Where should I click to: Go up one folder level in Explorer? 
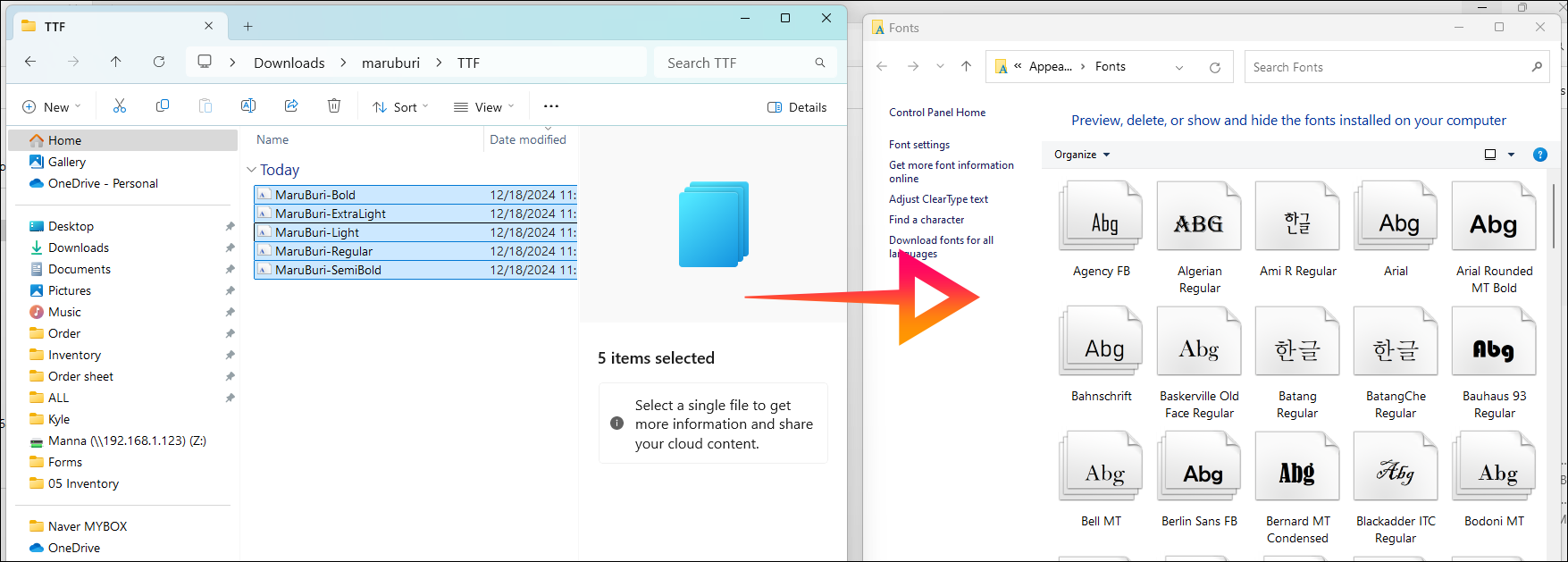[116, 62]
